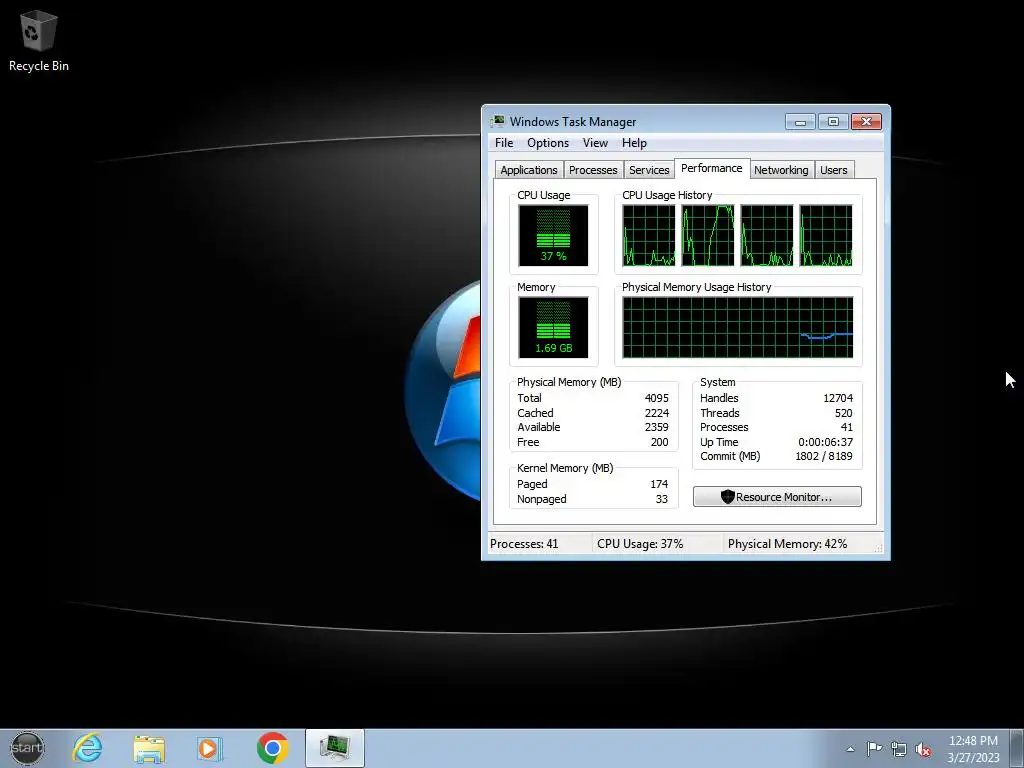Open the Action Center flag icon
This screenshot has height=768, width=1024.
[x=874, y=749]
